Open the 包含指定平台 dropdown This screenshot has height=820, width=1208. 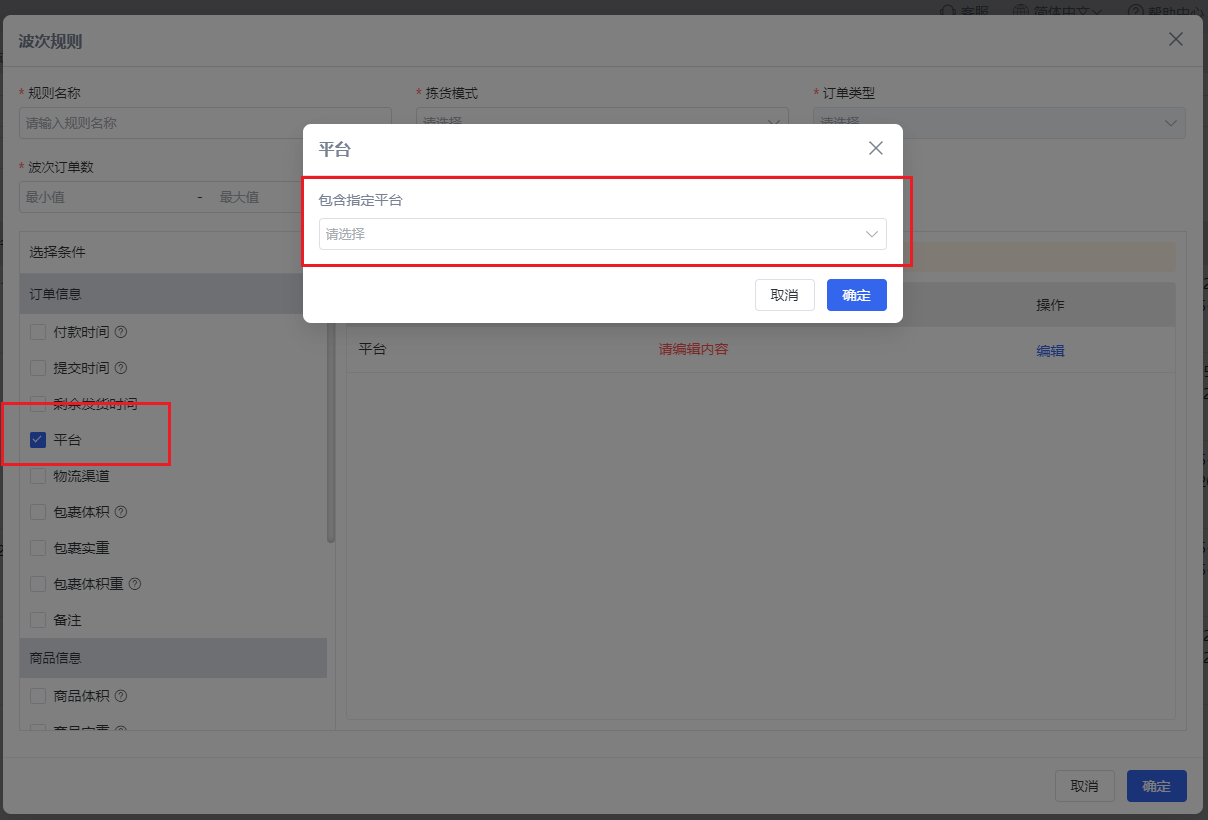click(603, 234)
